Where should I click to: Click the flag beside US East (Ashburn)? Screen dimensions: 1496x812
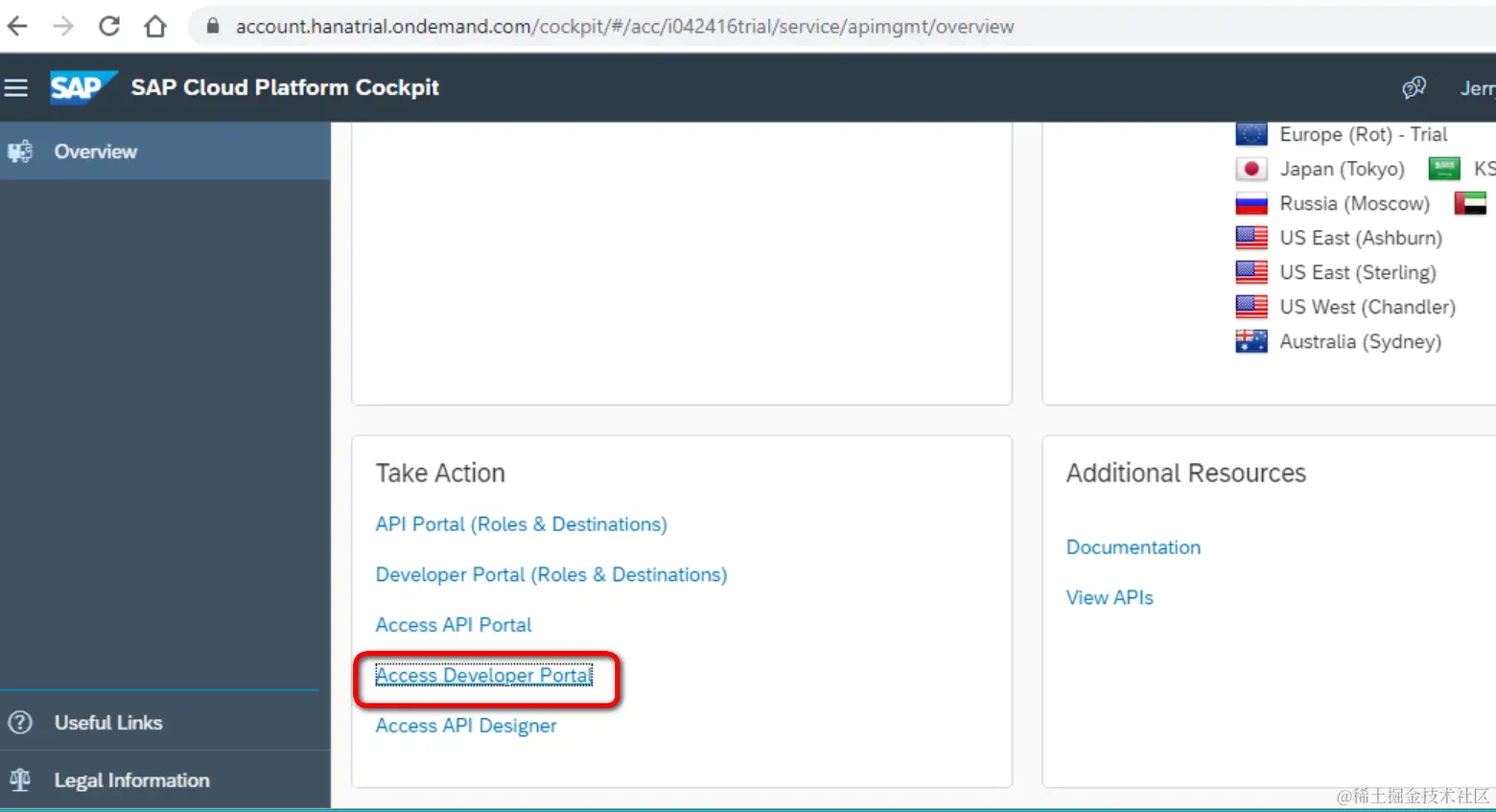(1251, 238)
